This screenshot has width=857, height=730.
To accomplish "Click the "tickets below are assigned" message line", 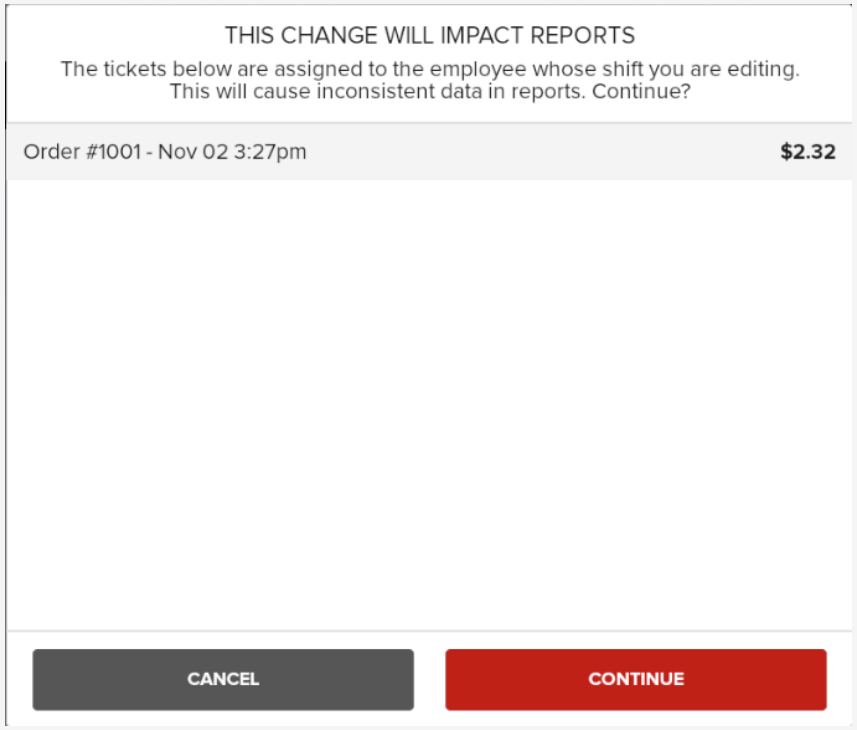I will coord(429,70).
